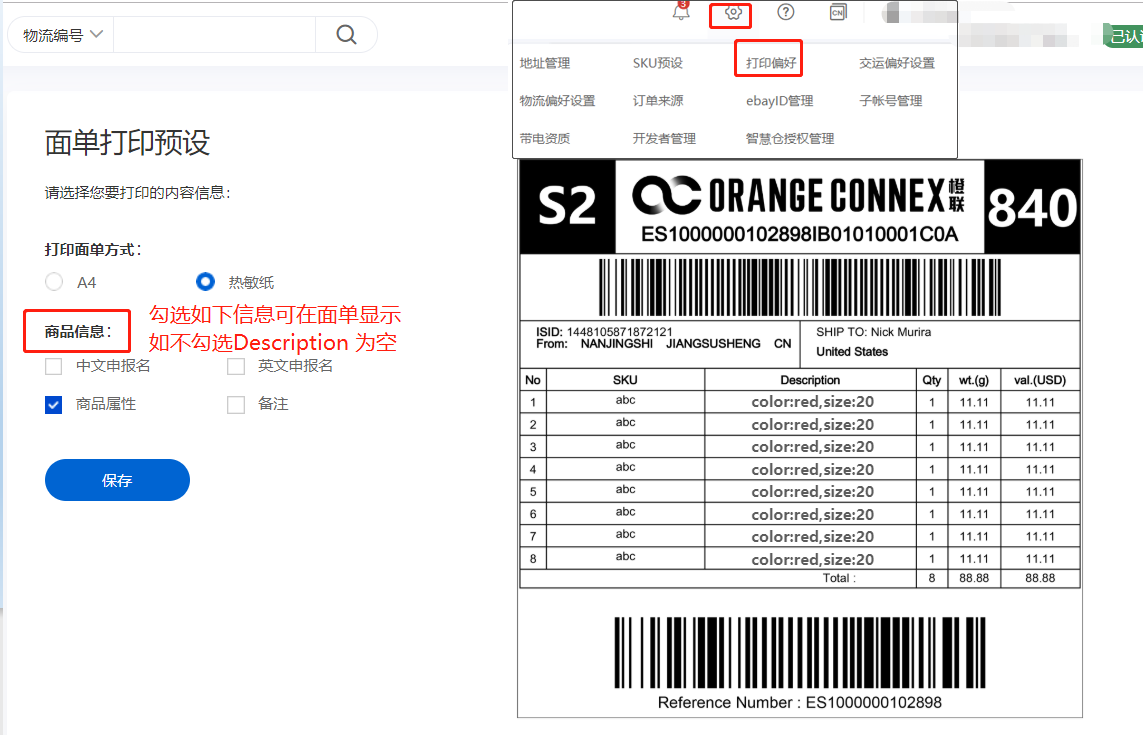Click the search magnifier icon
The height and width of the screenshot is (735, 1143).
(346, 34)
